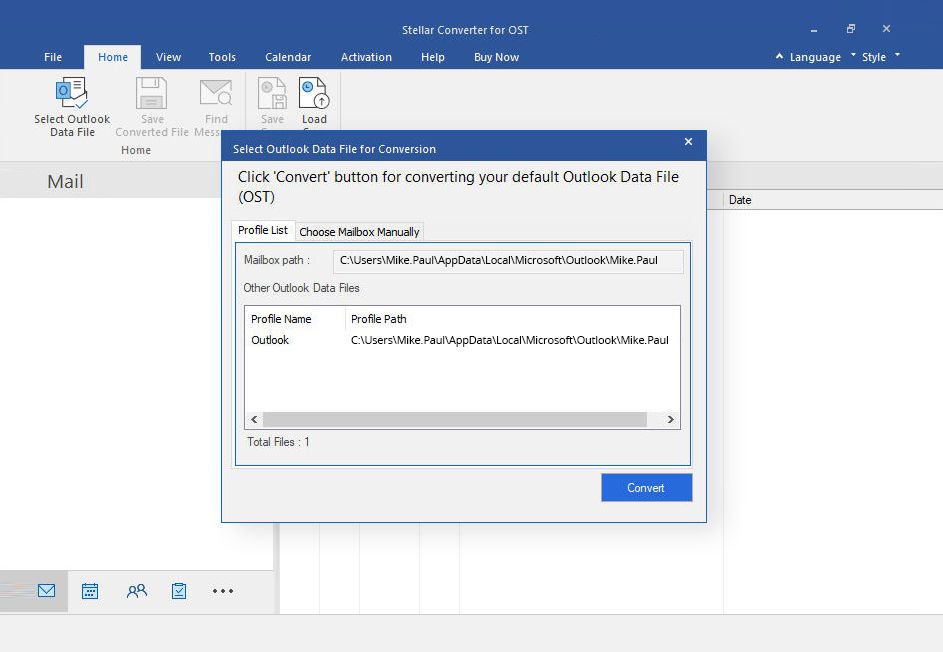The image size is (943, 652).
Task: Click the Select Outlook Data File icon
Action: (72, 95)
